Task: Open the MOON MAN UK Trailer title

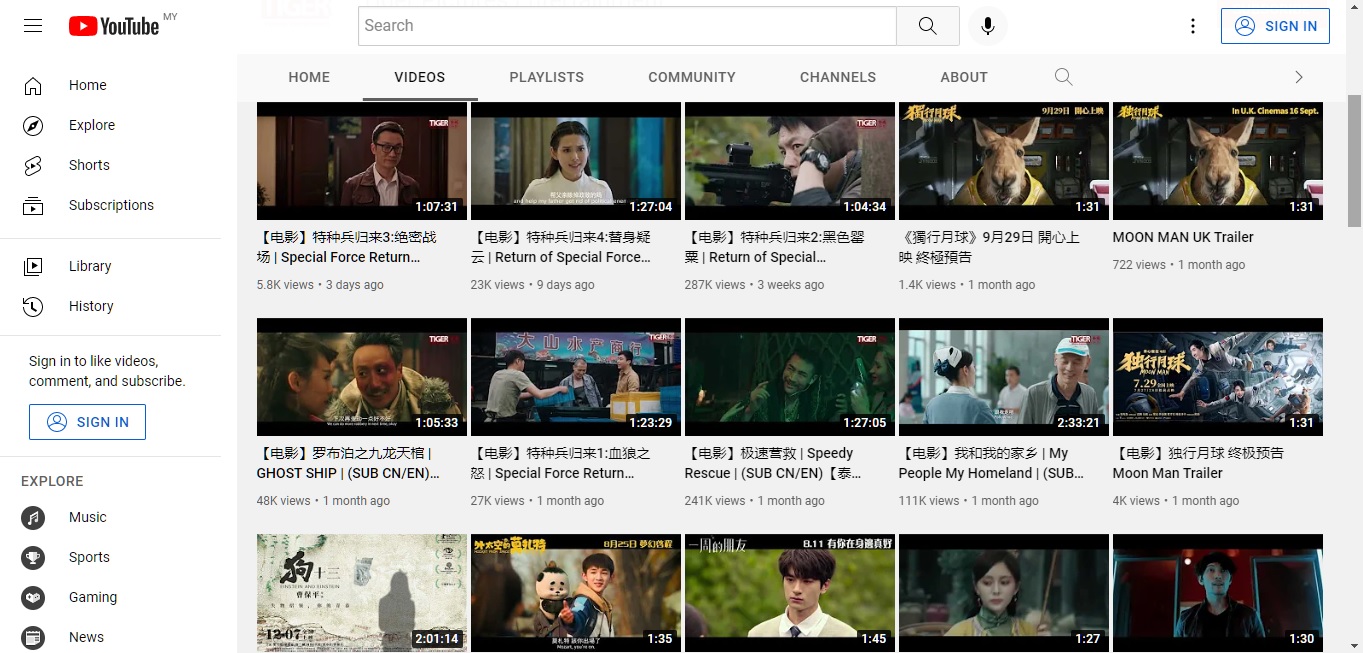Action: coord(1182,237)
